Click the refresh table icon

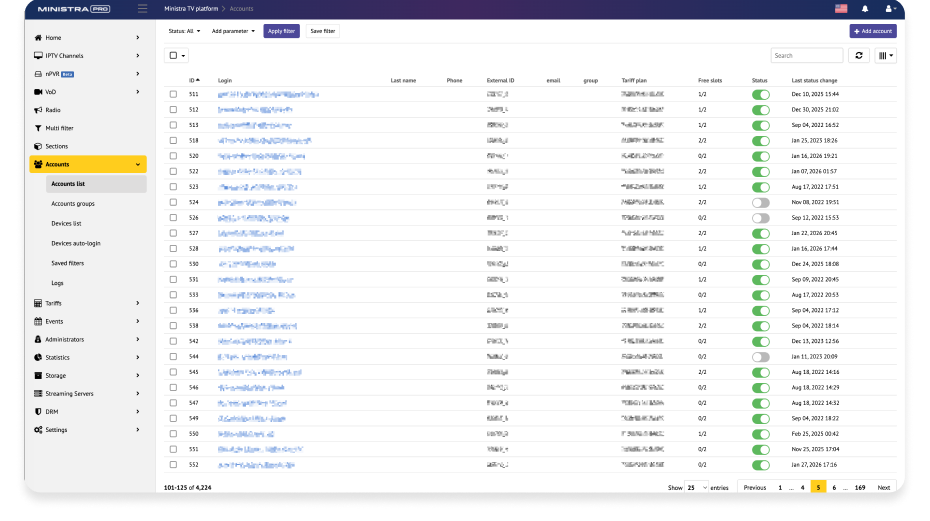click(x=858, y=56)
